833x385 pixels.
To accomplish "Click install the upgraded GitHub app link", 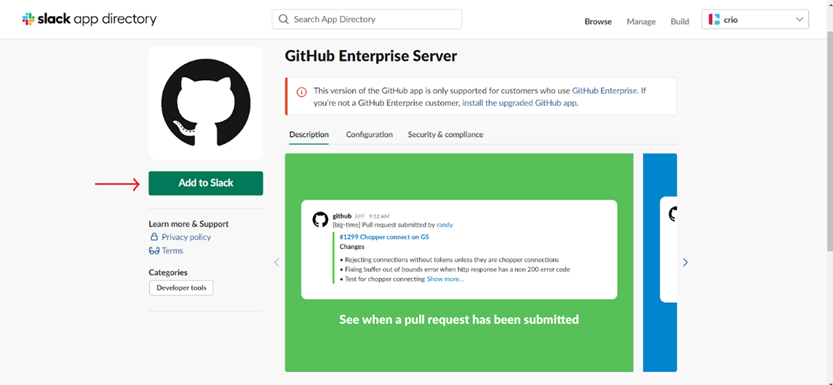I will pos(519,103).
